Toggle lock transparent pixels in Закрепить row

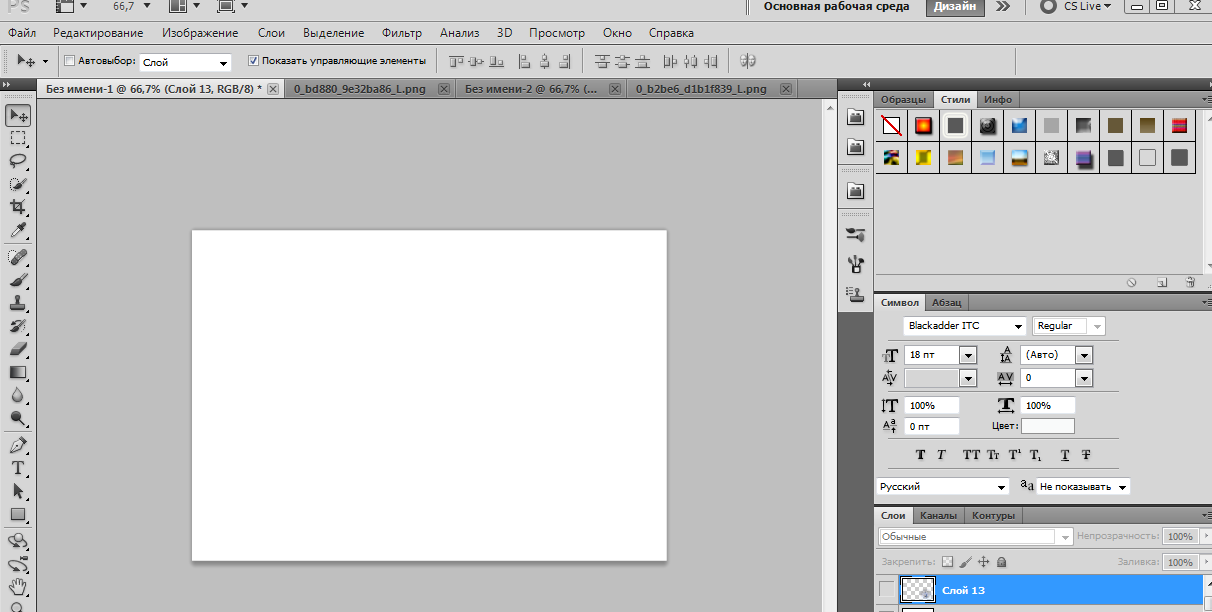click(x=948, y=562)
